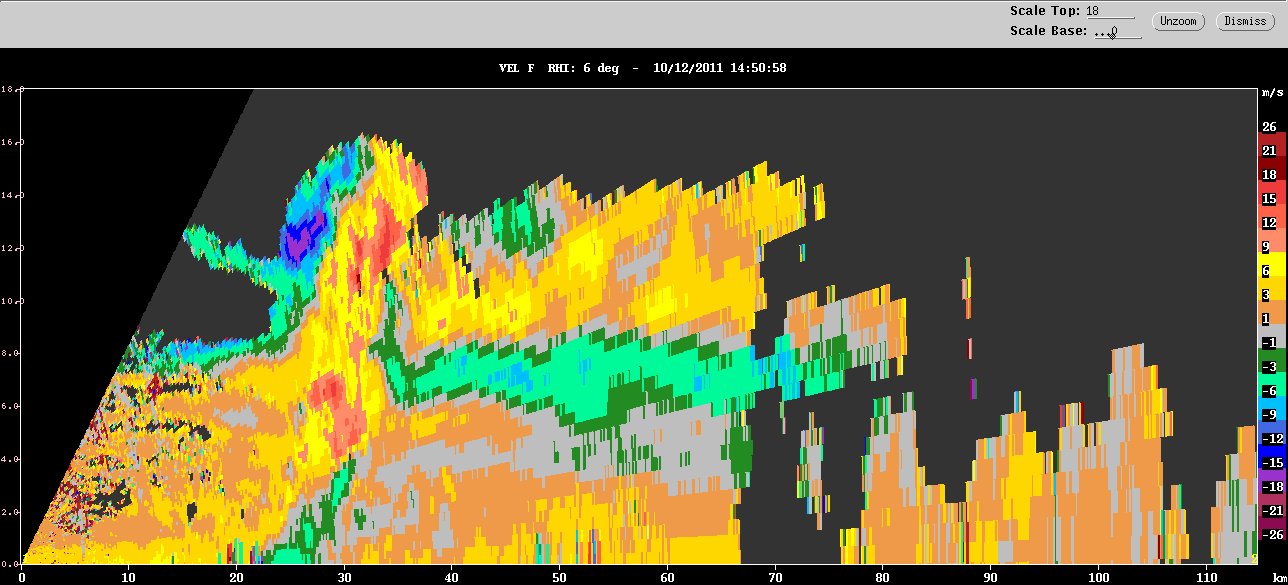Choose the cyan -6 m/s legend swatch
Image resolution: width=1288 pixels, height=585 pixels.
1269,391
